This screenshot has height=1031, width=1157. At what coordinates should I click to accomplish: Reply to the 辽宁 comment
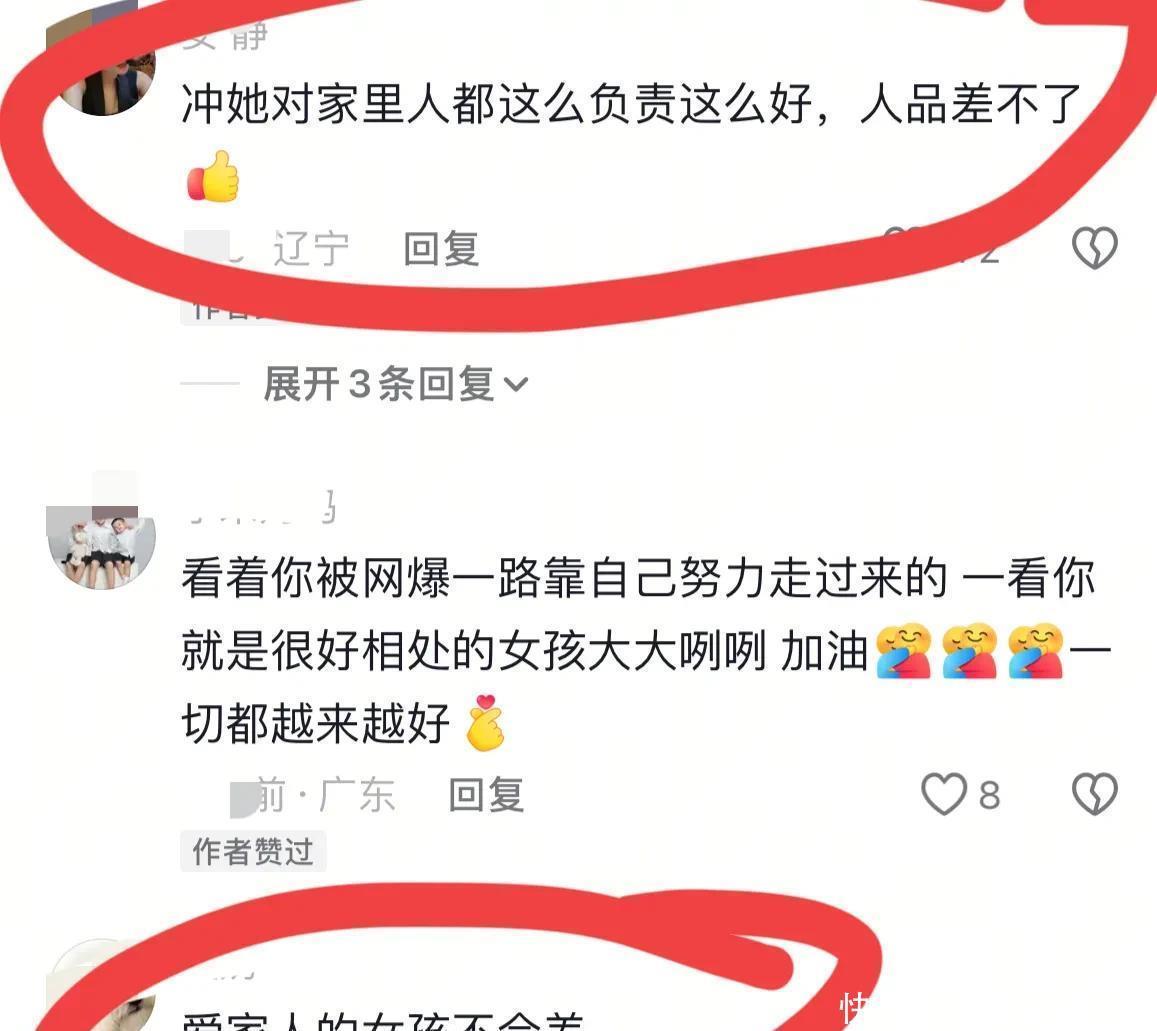[x=441, y=249]
